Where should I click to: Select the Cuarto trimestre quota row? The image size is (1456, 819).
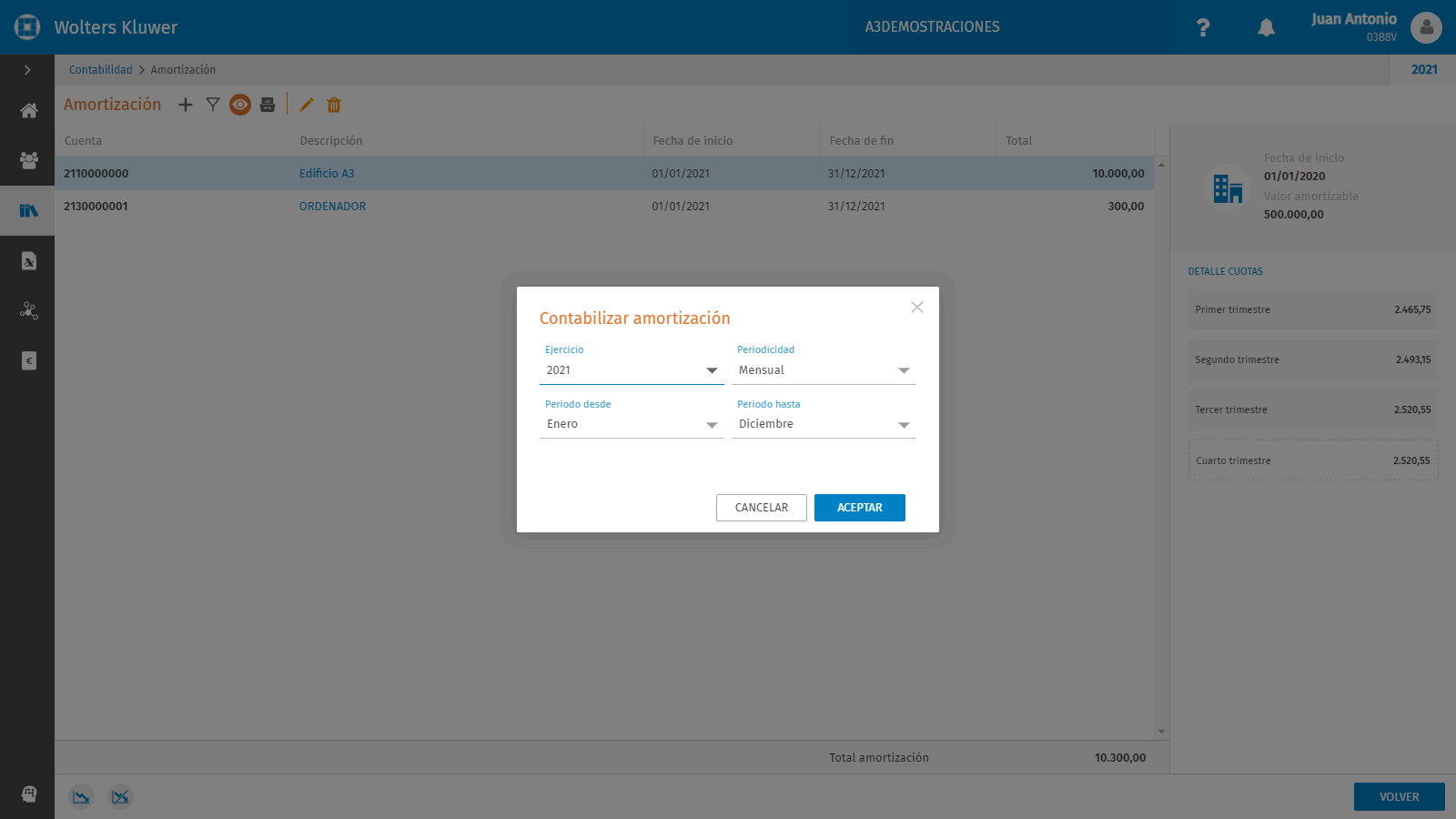pos(1313,460)
